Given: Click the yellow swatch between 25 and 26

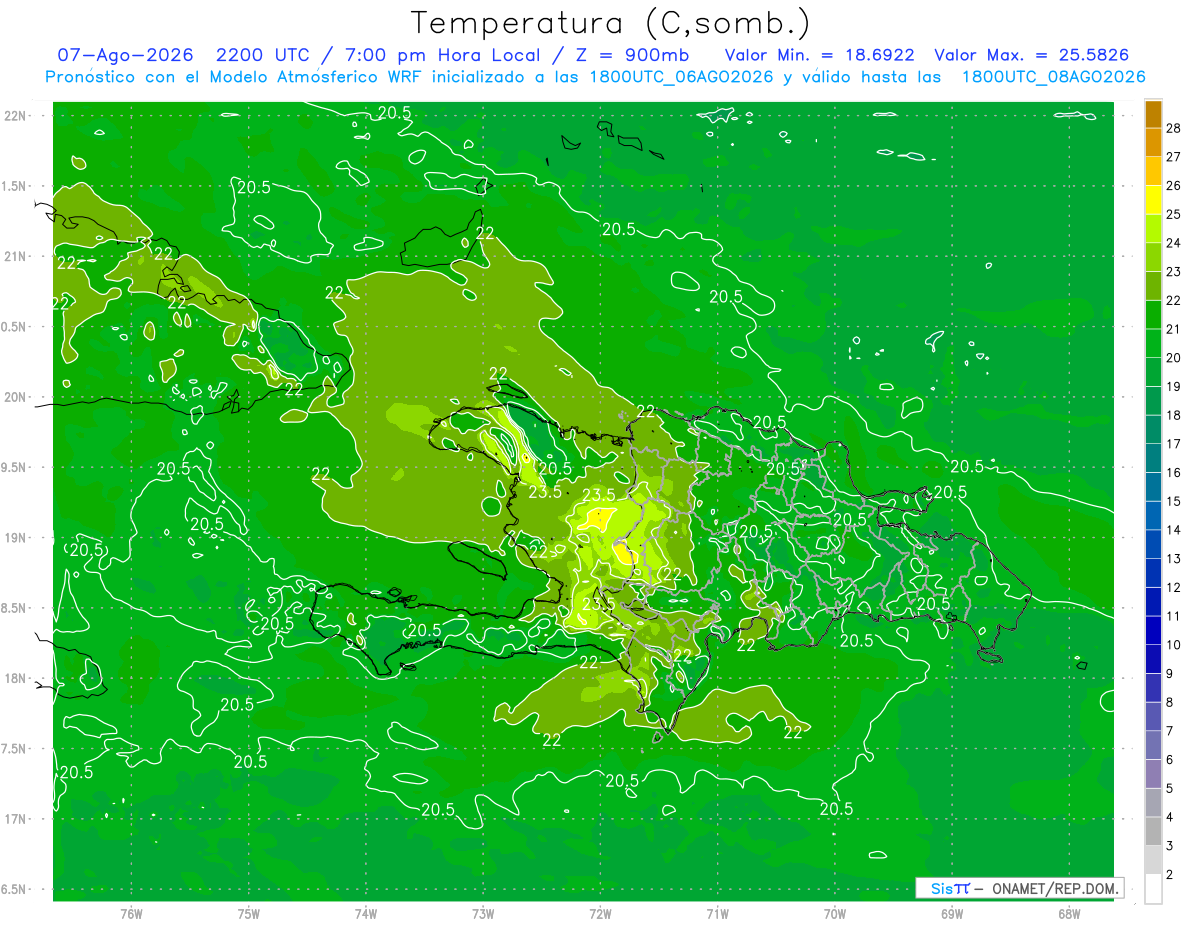Looking at the screenshot, I should pyautogui.click(x=1153, y=200).
